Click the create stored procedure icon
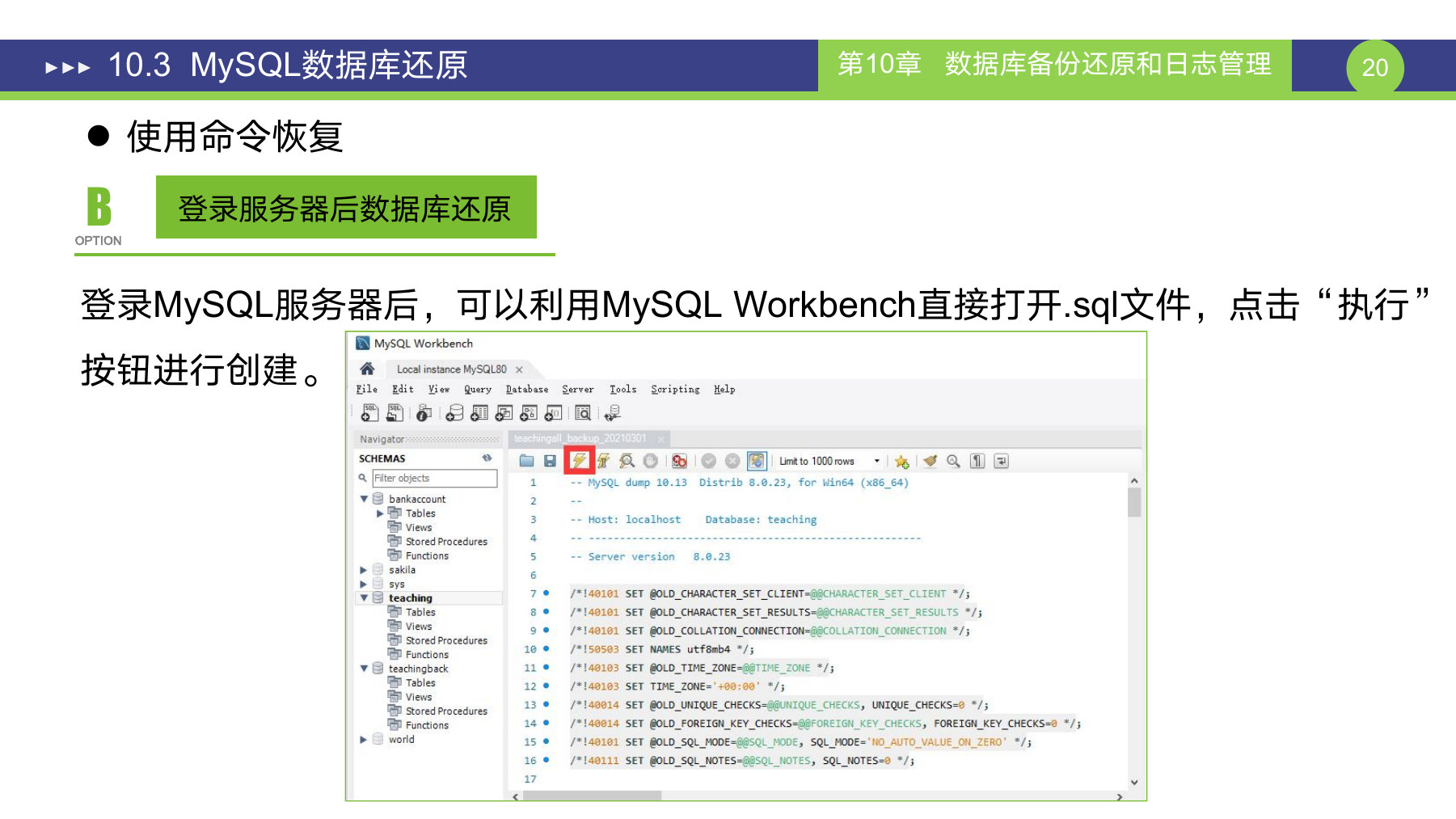This screenshot has height=819, width=1456. pyautogui.click(x=528, y=413)
